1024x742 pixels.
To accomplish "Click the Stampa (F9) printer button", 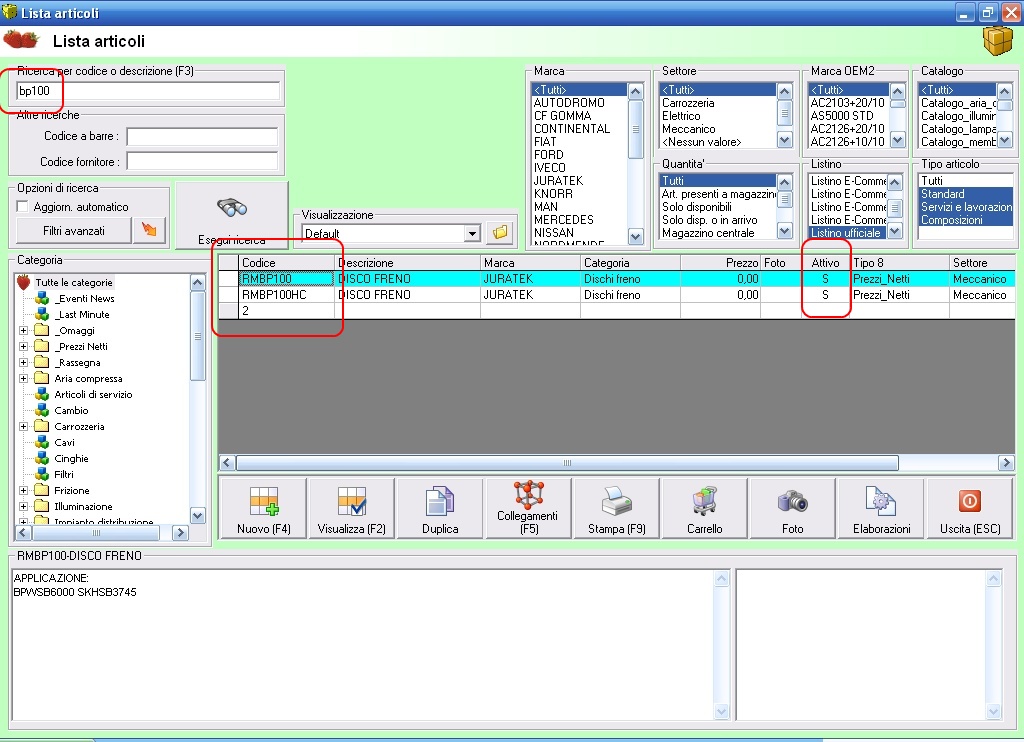I will [616, 509].
